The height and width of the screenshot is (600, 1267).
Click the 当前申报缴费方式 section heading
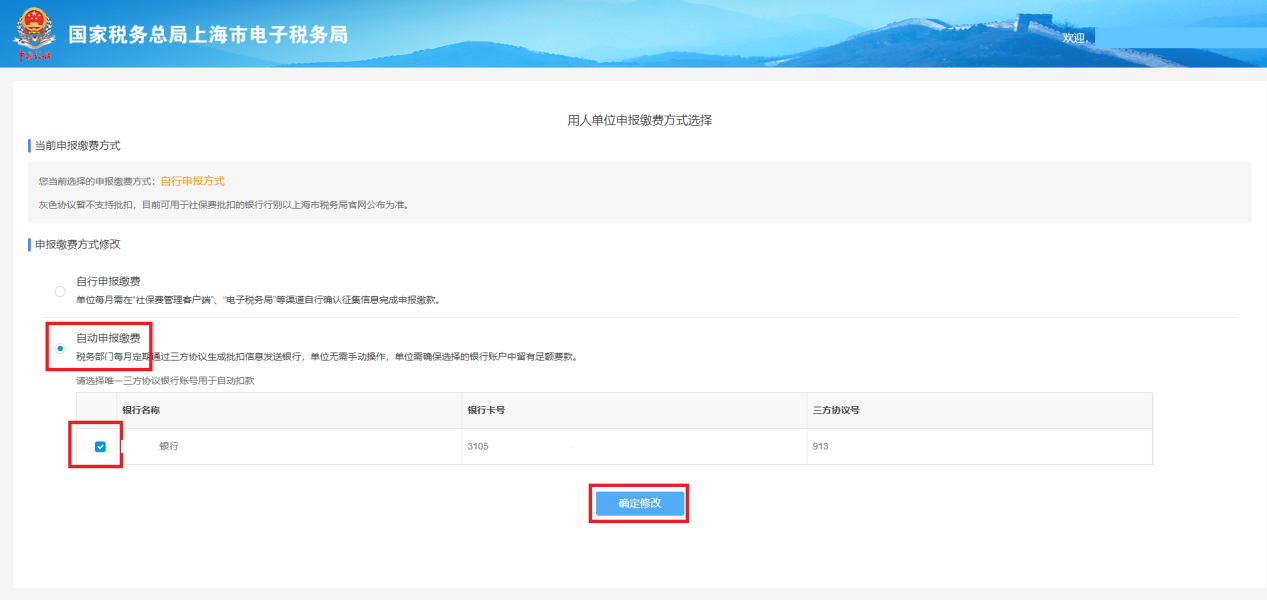(x=77, y=146)
